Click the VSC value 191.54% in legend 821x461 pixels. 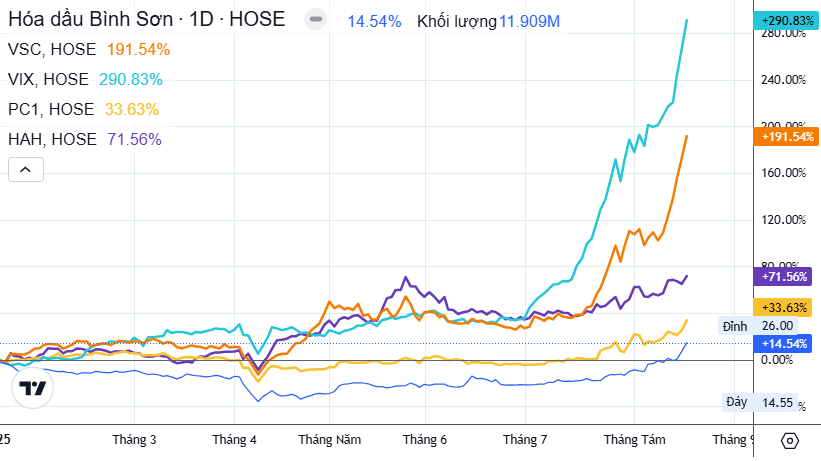click(x=139, y=49)
